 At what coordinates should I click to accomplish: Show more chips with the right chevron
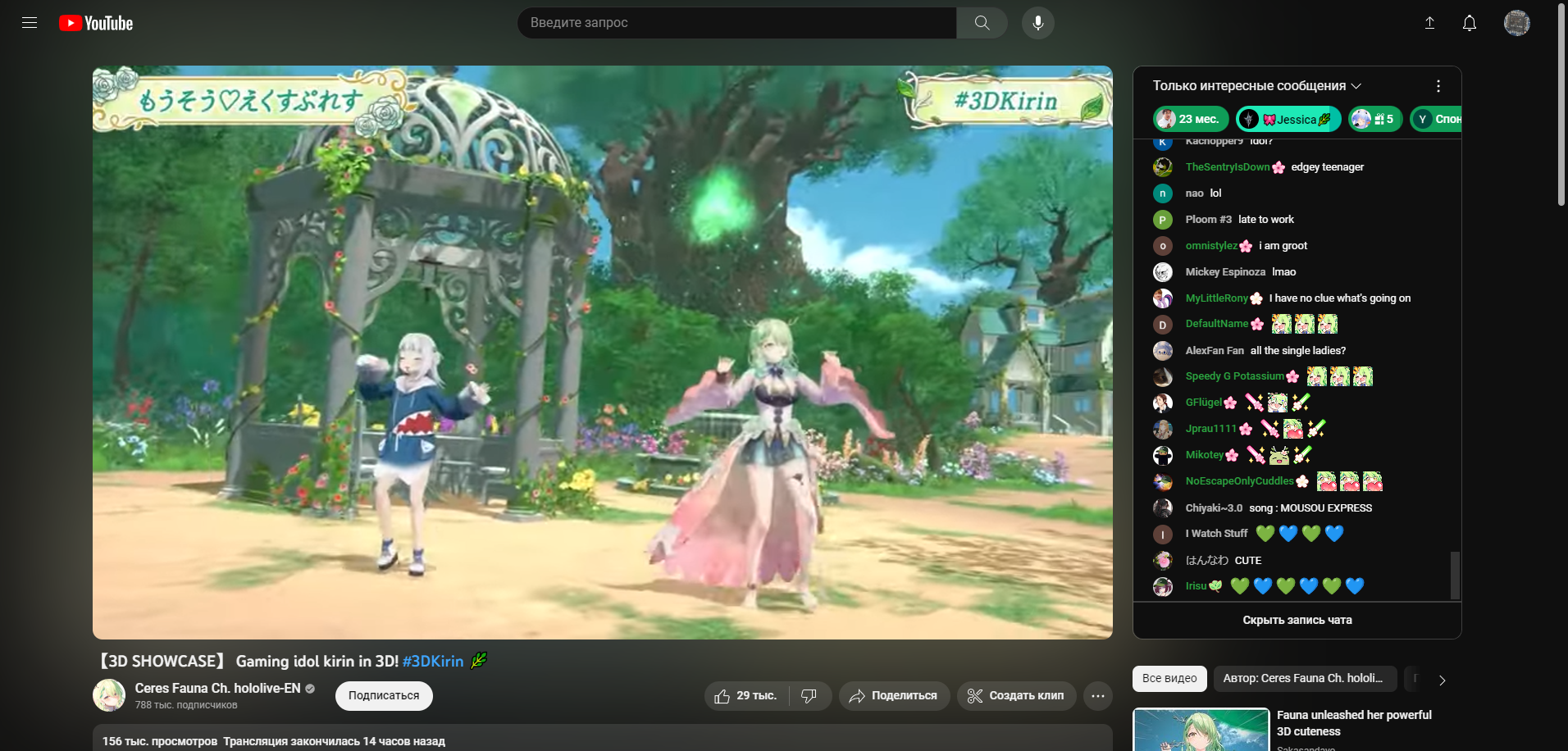[x=1443, y=680]
